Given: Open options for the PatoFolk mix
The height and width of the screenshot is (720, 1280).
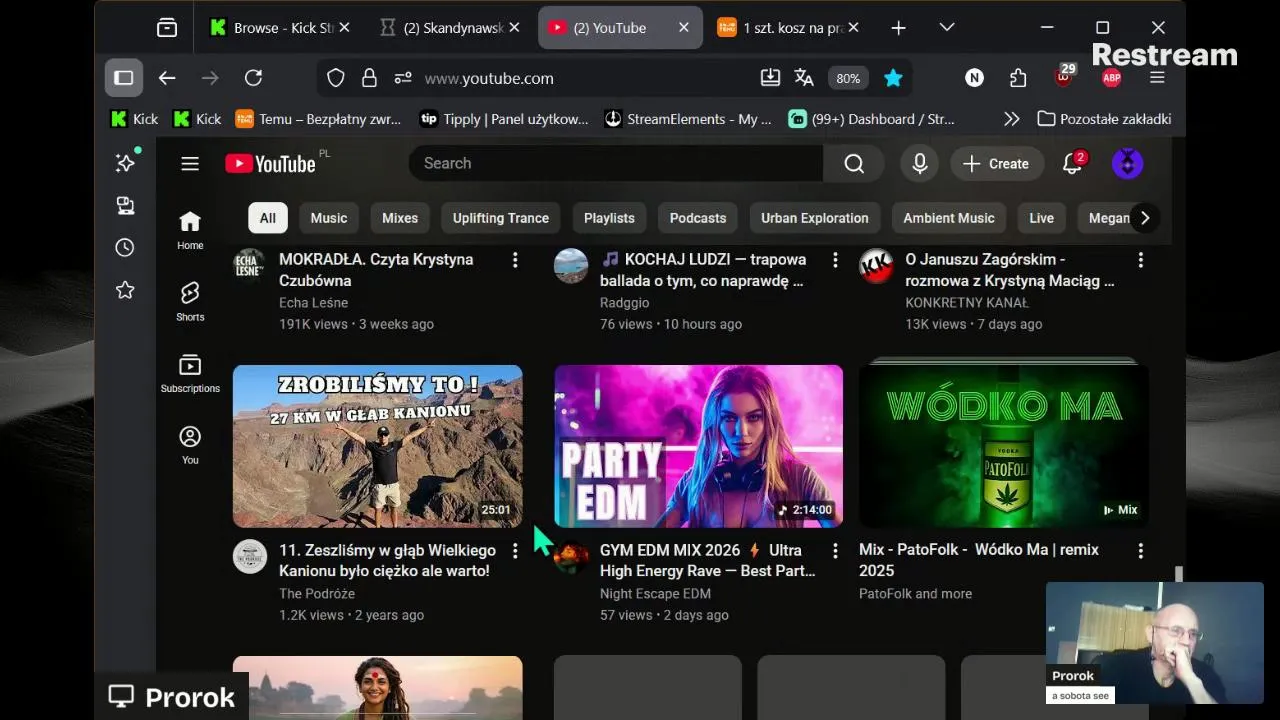Looking at the screenshot, I should coord(1140,551).
